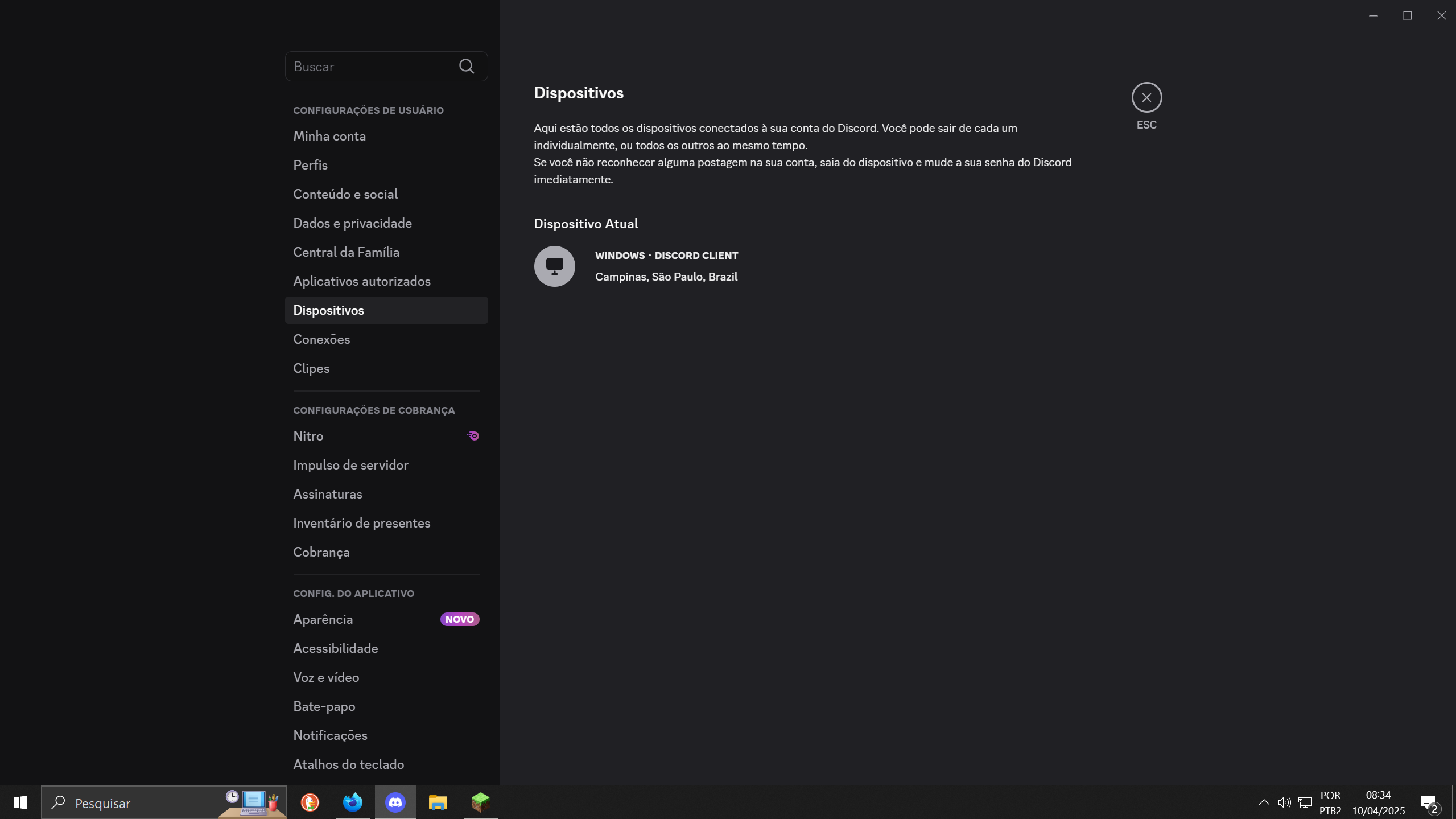Click the Discord taskbar icon
1456x819 pixels.
pyautogui.click(x=395, y=802)
